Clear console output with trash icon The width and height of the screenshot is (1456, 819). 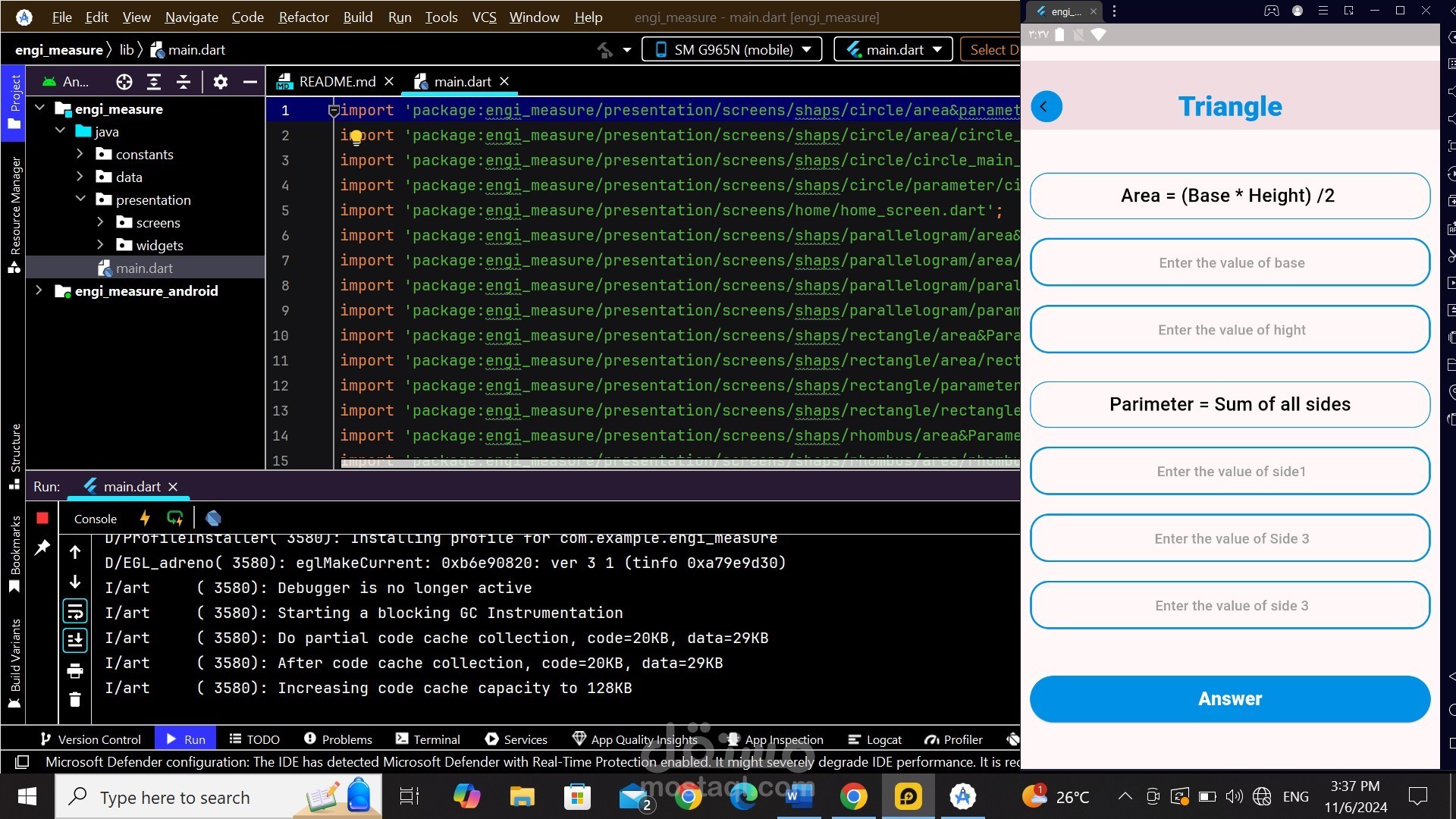[x=75, y=699]
